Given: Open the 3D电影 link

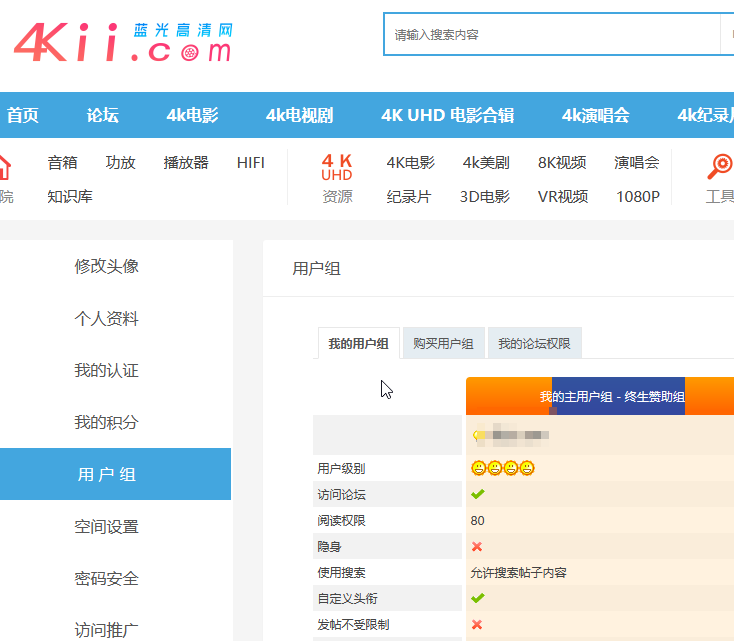Looking at the screenshot, I should point(484,197).
